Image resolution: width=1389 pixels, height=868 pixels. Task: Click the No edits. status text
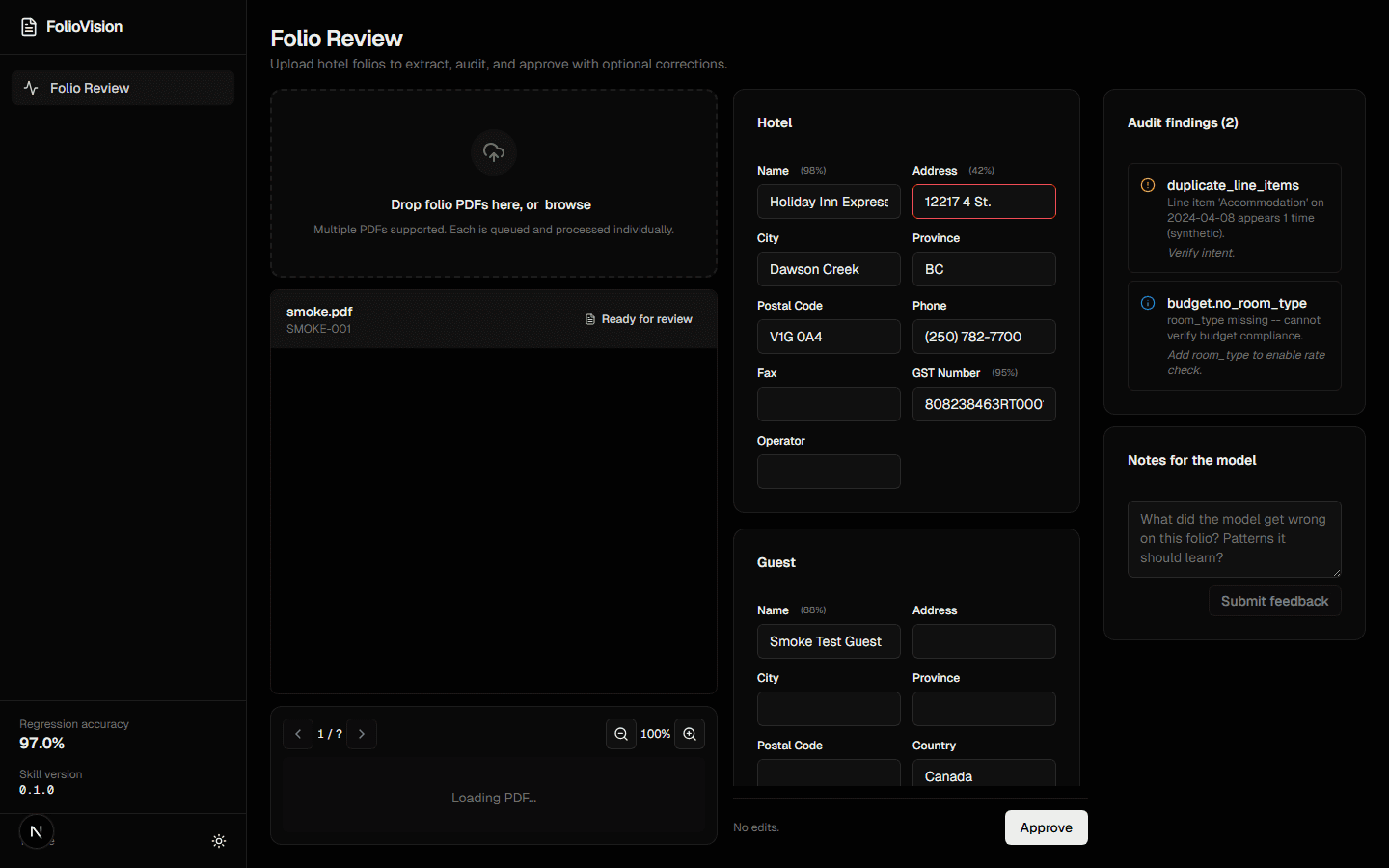[x=756, y=827]
